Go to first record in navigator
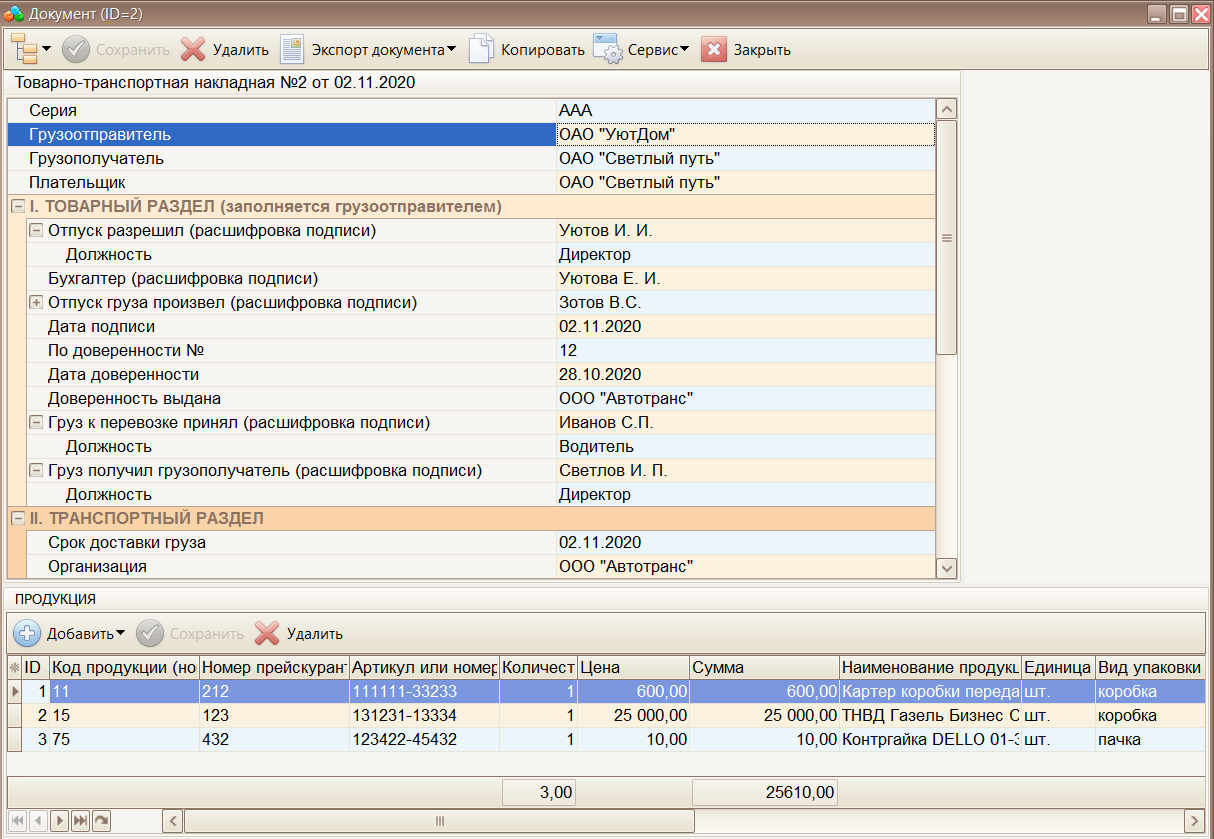The width and height of the screenshot is (1214, 839). pyautogui.click(x=18, y=821)
